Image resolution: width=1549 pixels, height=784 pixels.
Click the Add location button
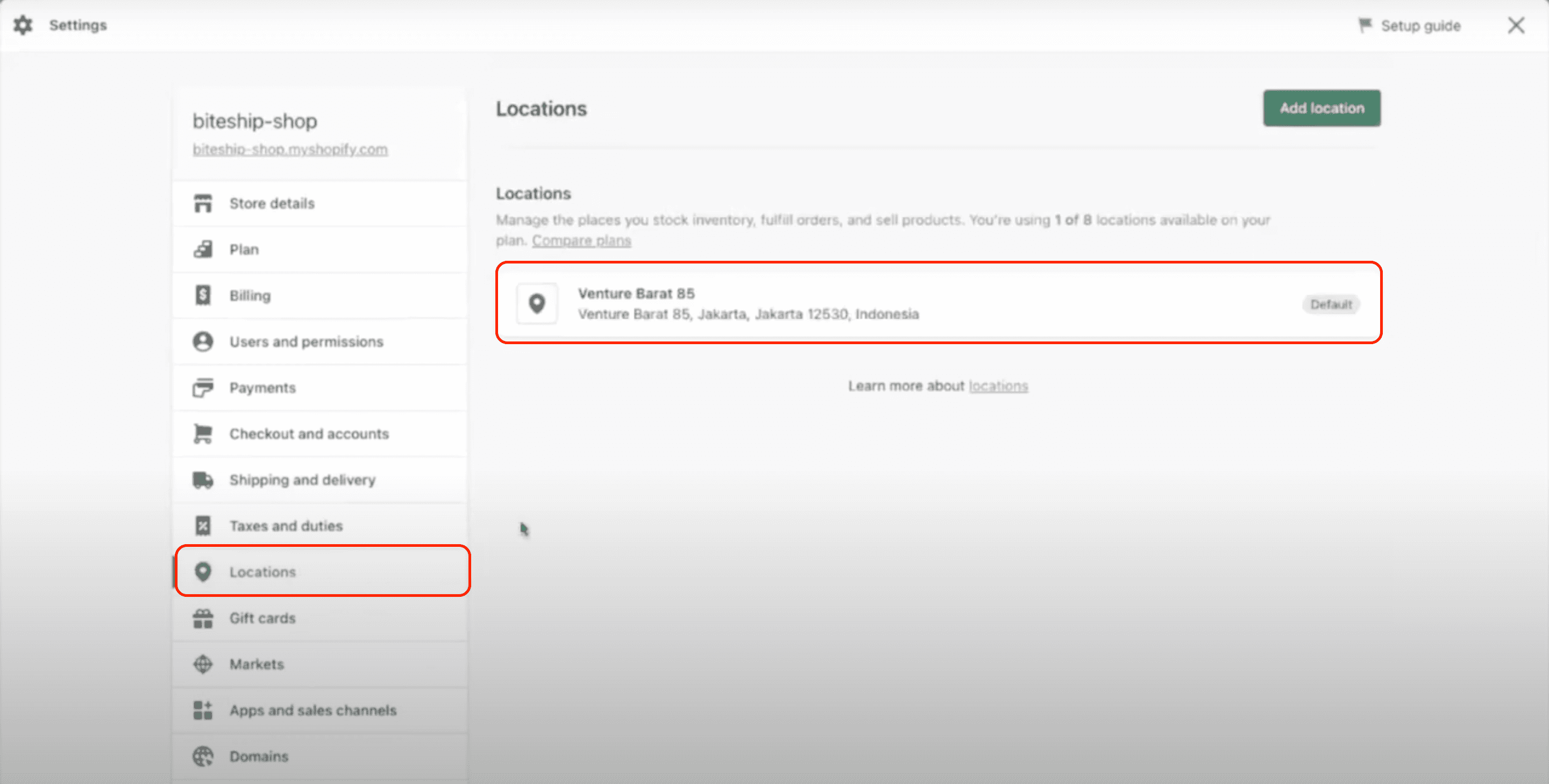tap(1321, 108)
